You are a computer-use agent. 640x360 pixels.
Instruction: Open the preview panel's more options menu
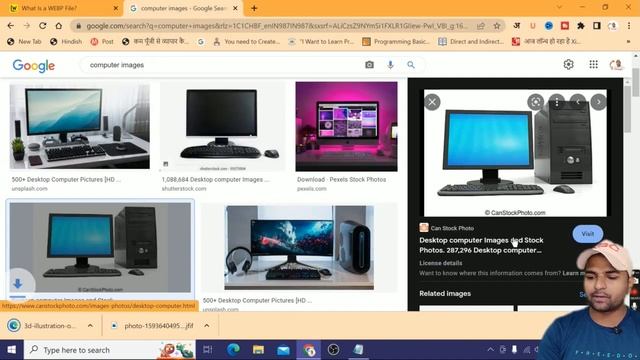pos(557,102)
